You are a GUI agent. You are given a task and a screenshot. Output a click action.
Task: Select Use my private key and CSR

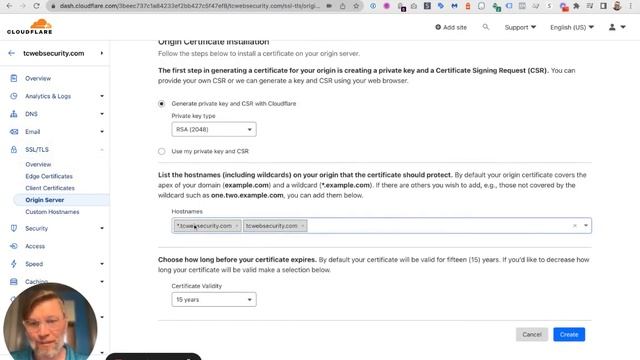[x=162, y=151]
